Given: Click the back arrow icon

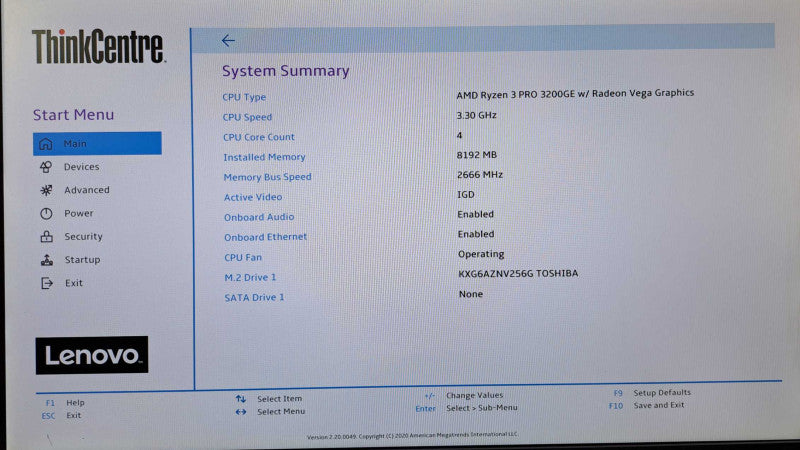Looking at the screenshot, I should [228, 40].
